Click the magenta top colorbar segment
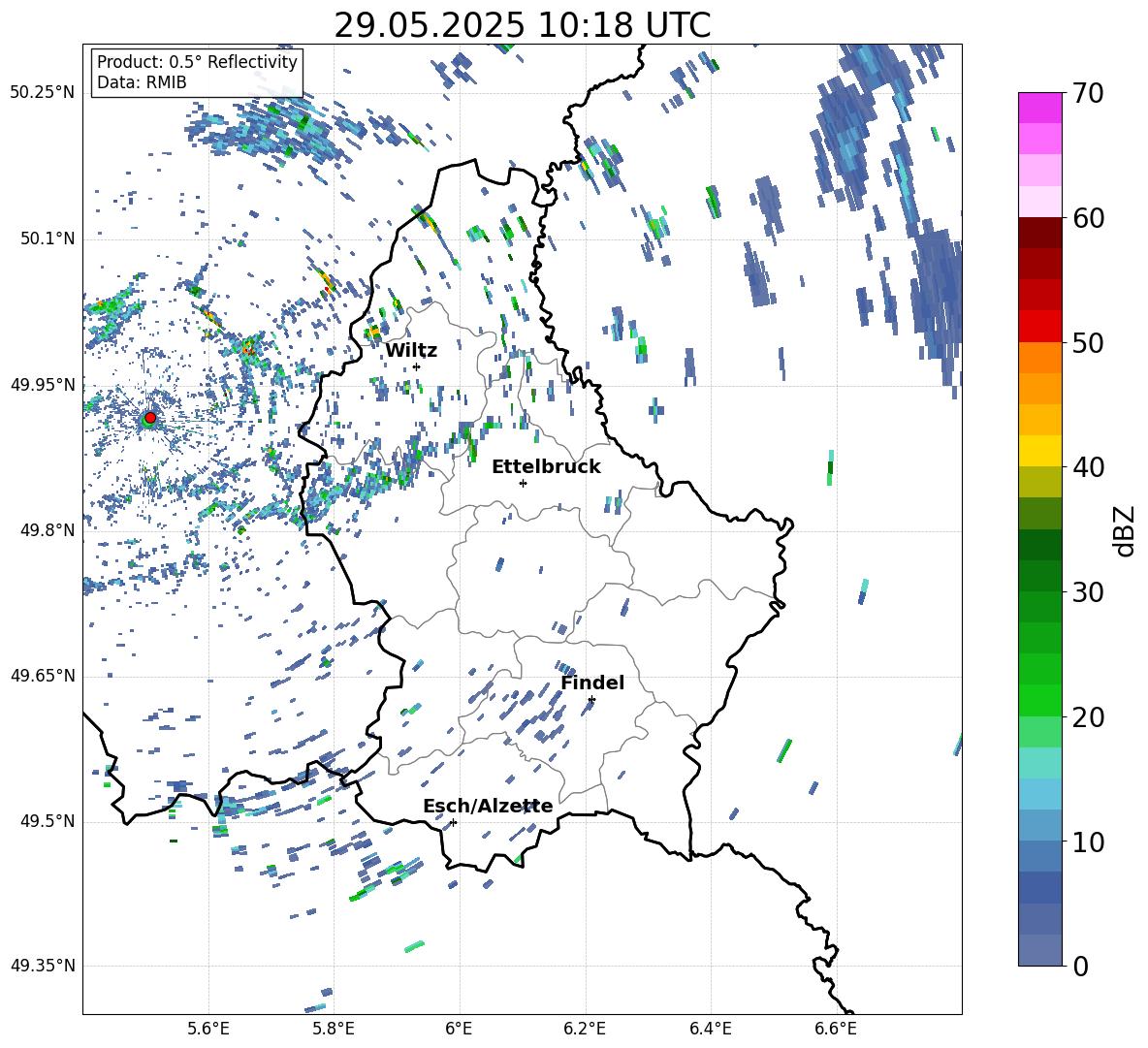The height and width of the screenshot is (1048, 1148). [1039, 108]
